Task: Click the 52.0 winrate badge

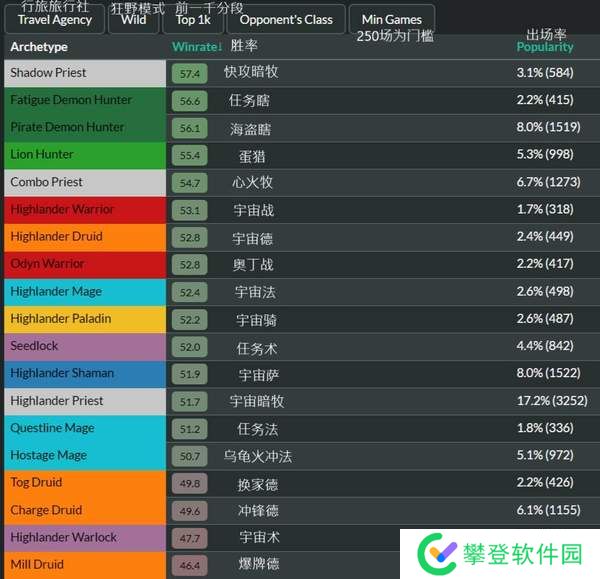Action: (190, 347)
